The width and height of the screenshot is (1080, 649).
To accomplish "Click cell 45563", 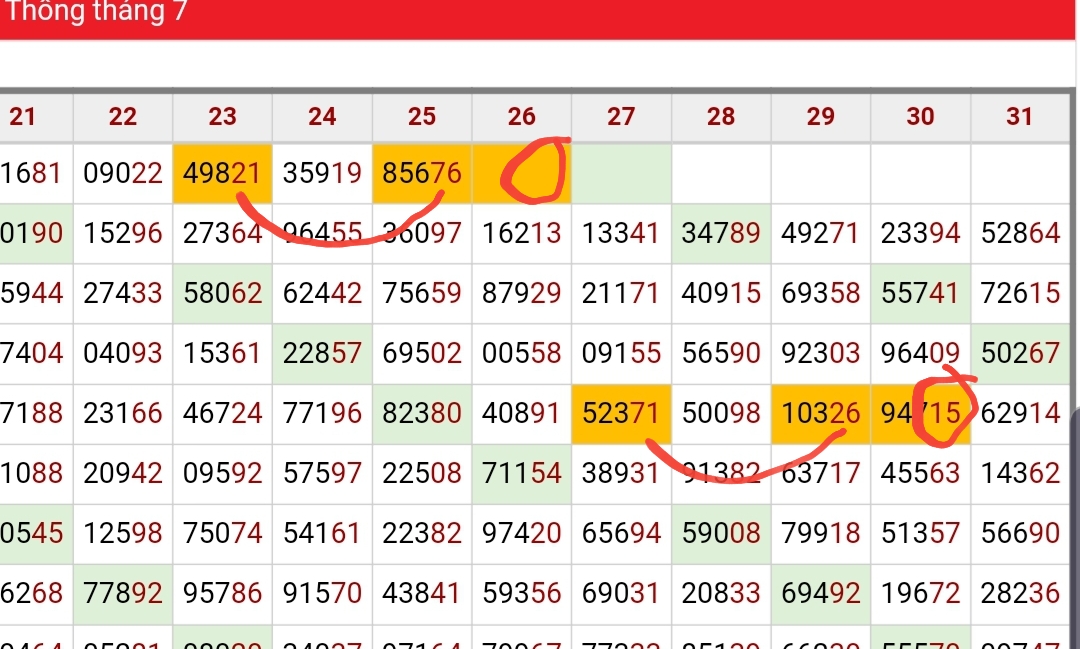I will point(920,473).
